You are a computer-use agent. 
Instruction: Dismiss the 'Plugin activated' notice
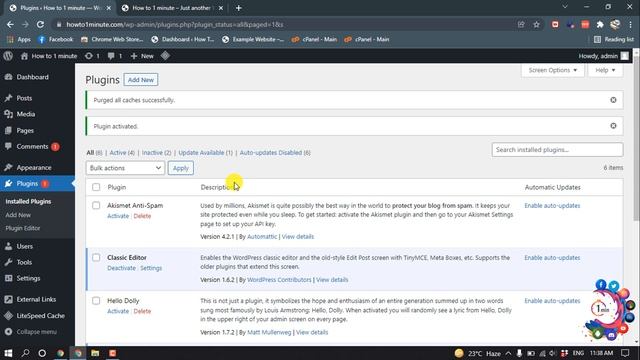(x=613, y=126)
